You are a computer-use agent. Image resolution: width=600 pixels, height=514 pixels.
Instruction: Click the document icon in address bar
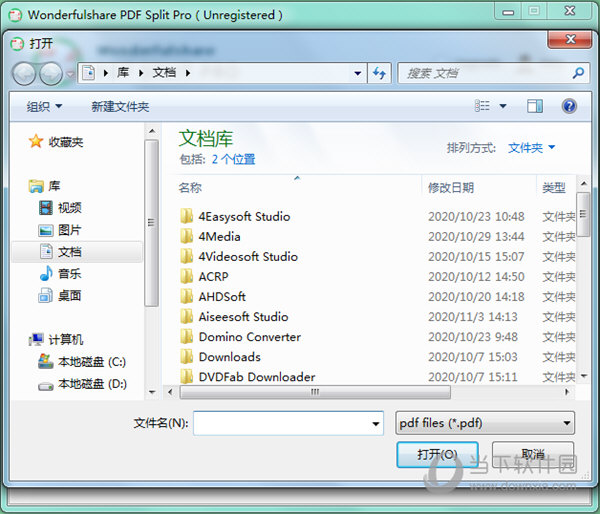(x=89, y=73)
